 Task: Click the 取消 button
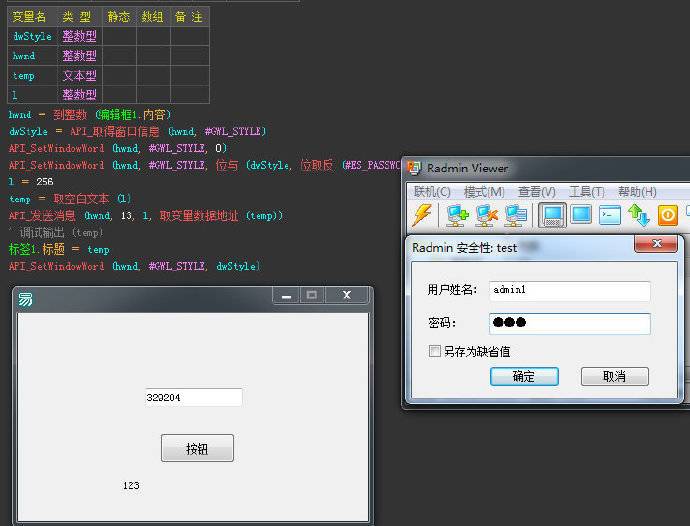[x=615, y=376]
